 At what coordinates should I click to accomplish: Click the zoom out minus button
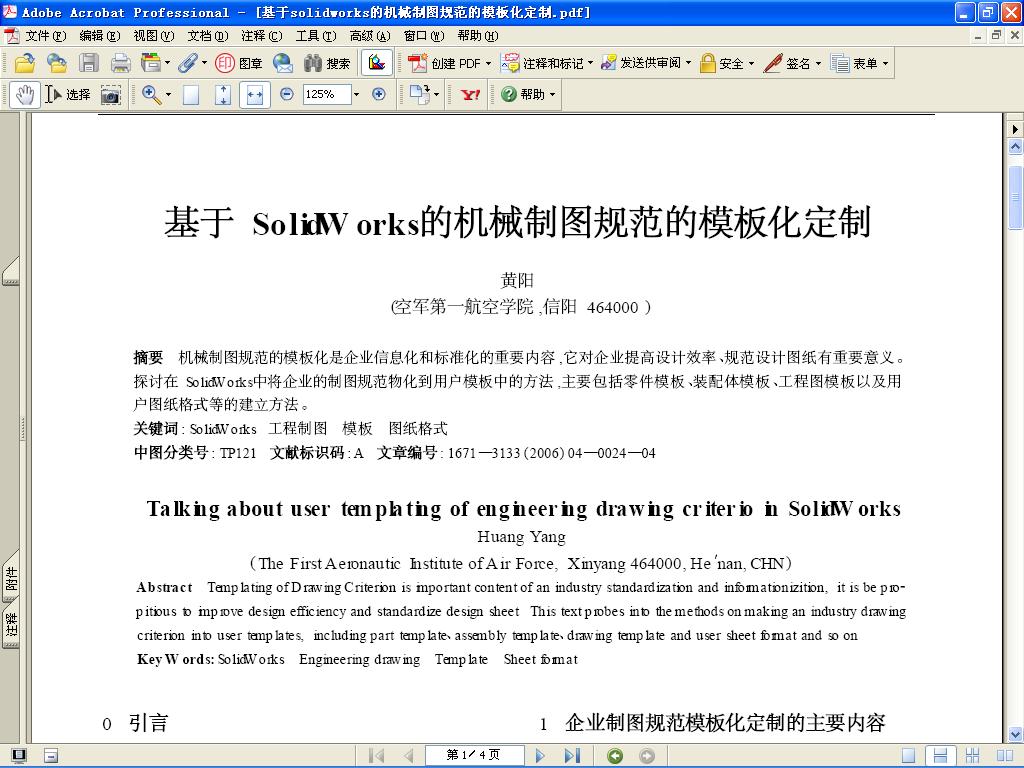coord(286,94)
